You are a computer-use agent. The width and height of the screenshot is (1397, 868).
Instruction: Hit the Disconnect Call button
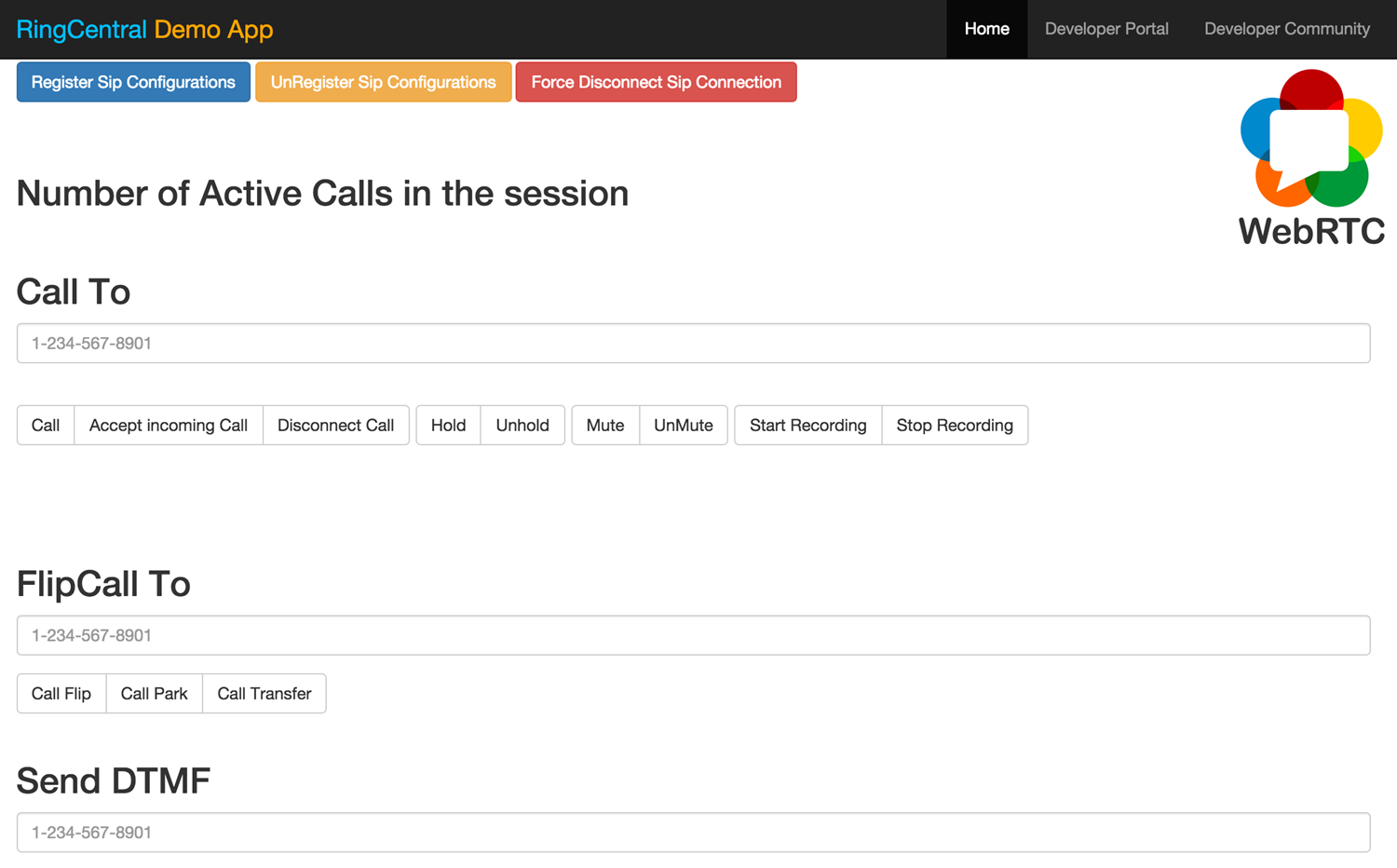coord(335,426)
